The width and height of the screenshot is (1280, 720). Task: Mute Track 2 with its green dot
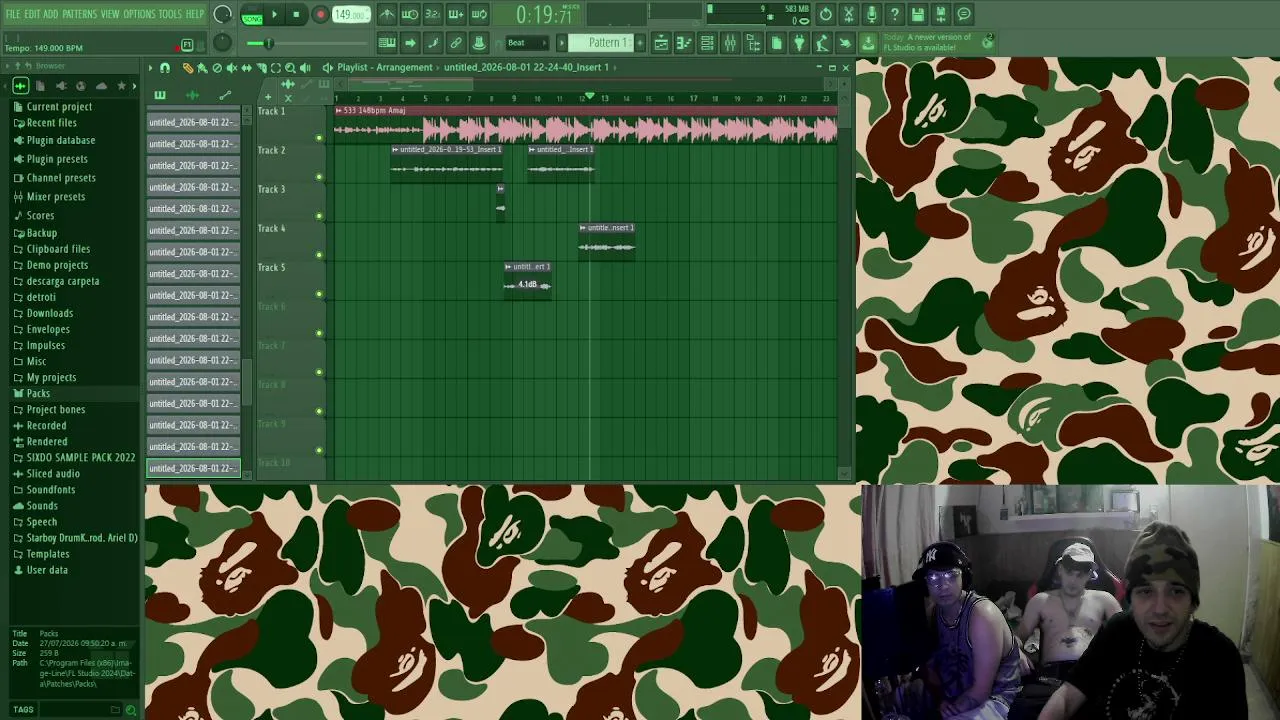tap(319, 177)
